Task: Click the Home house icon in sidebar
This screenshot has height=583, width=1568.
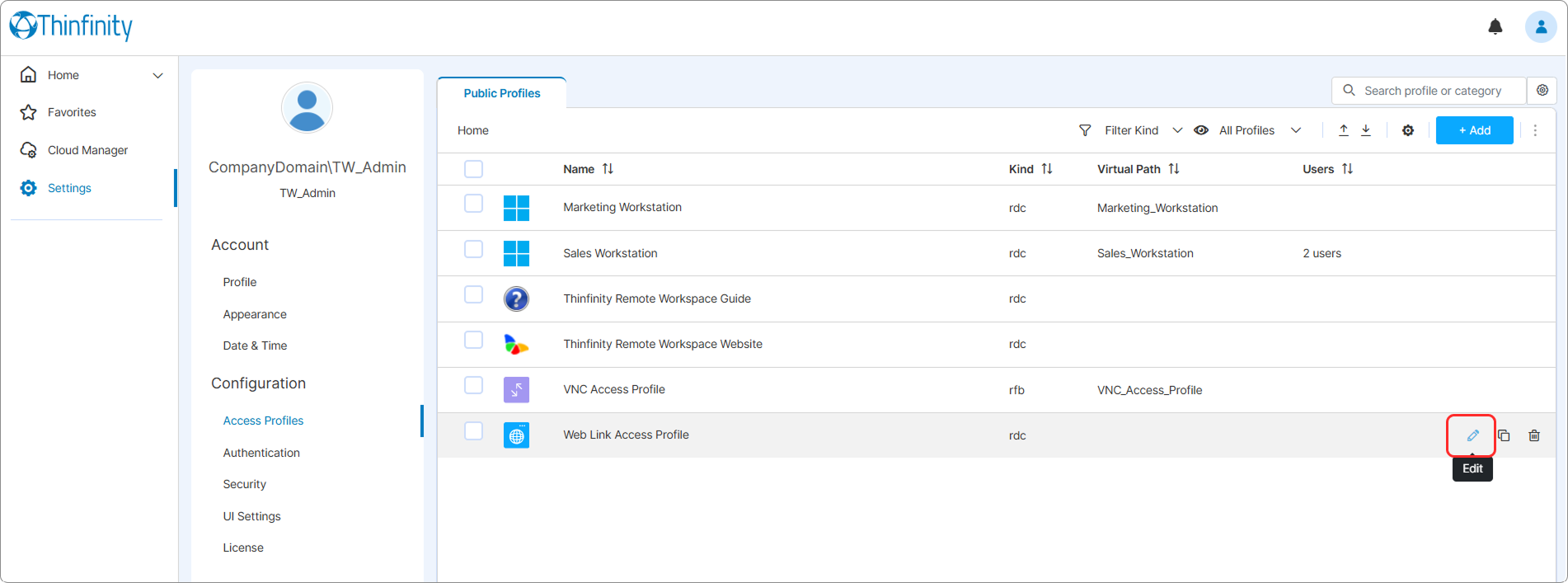Action: coord(29,75)
